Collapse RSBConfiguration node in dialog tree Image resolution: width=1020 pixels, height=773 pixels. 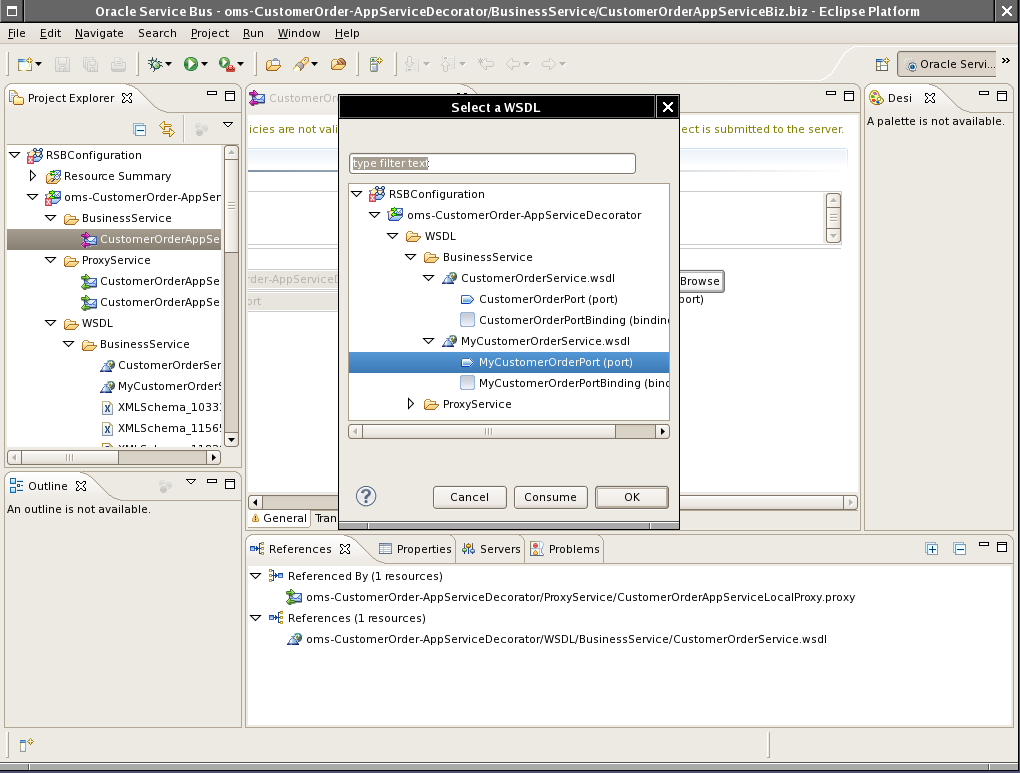pos(356,194)
